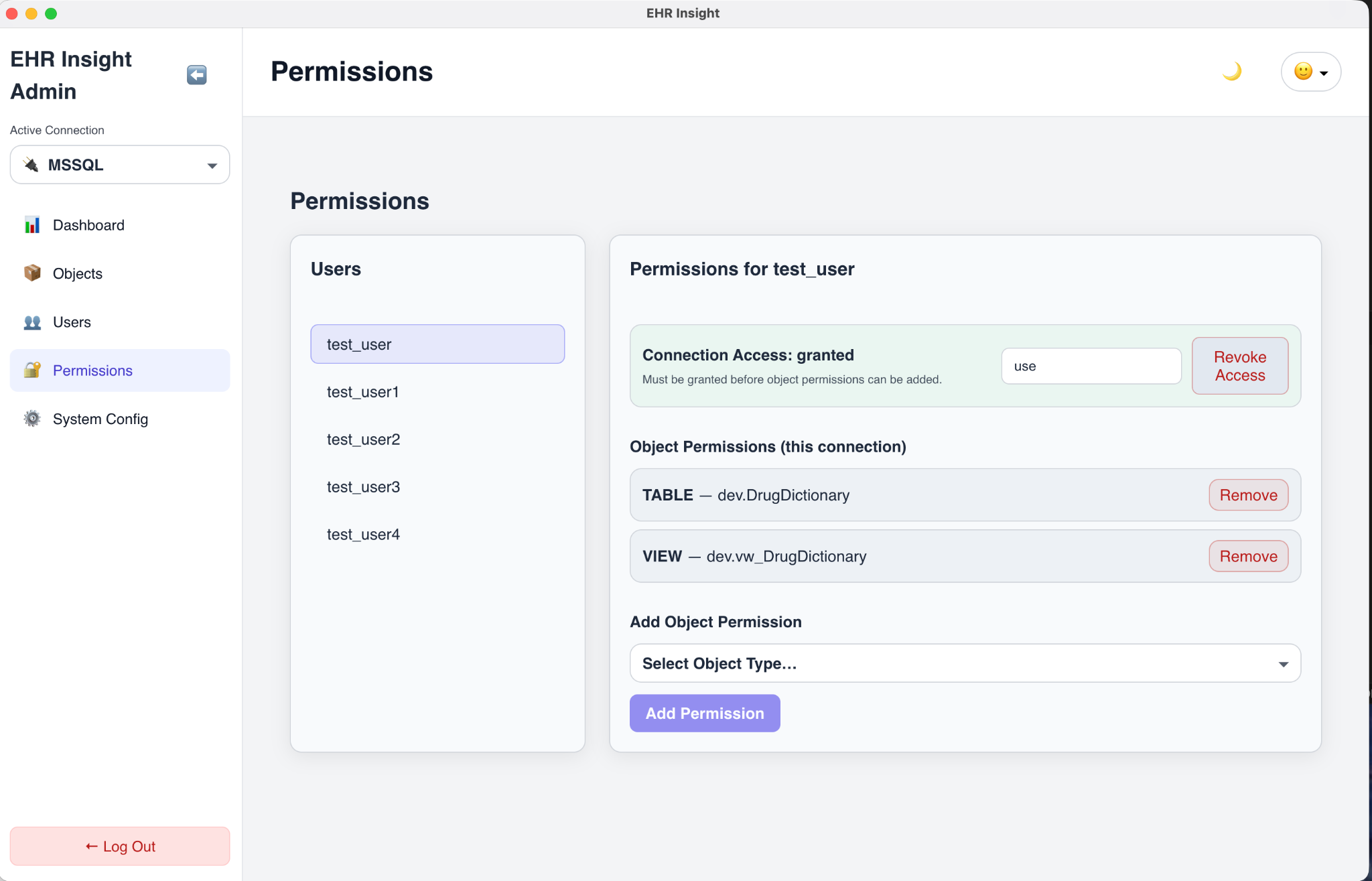Click the Users people icon in sidebar
The height and width of the screenshot is (881, 1372).
coord(31,322)
